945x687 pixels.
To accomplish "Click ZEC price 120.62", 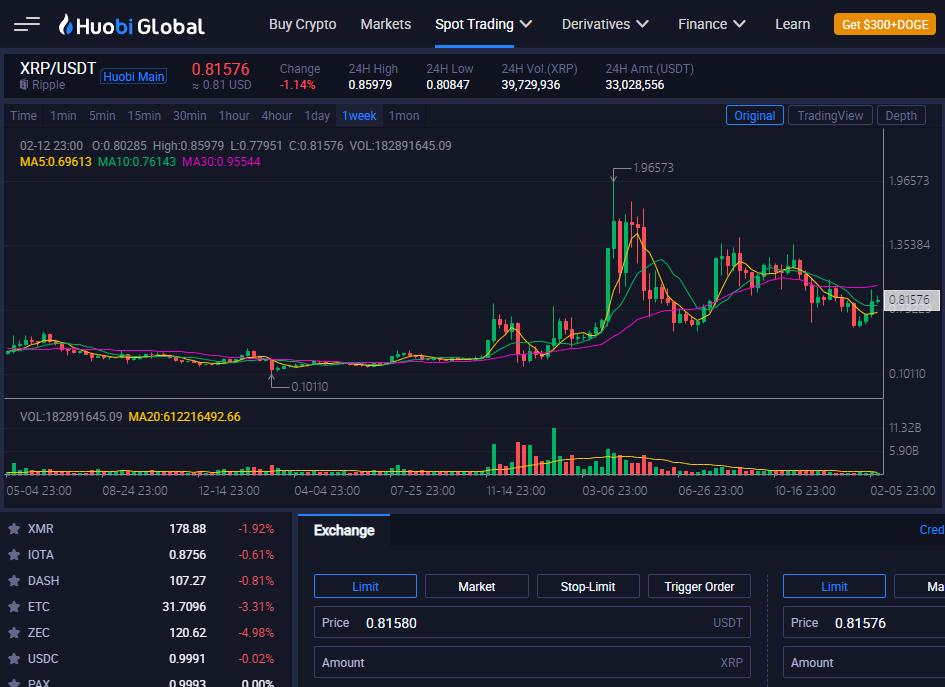I will (x=187, y=633).
